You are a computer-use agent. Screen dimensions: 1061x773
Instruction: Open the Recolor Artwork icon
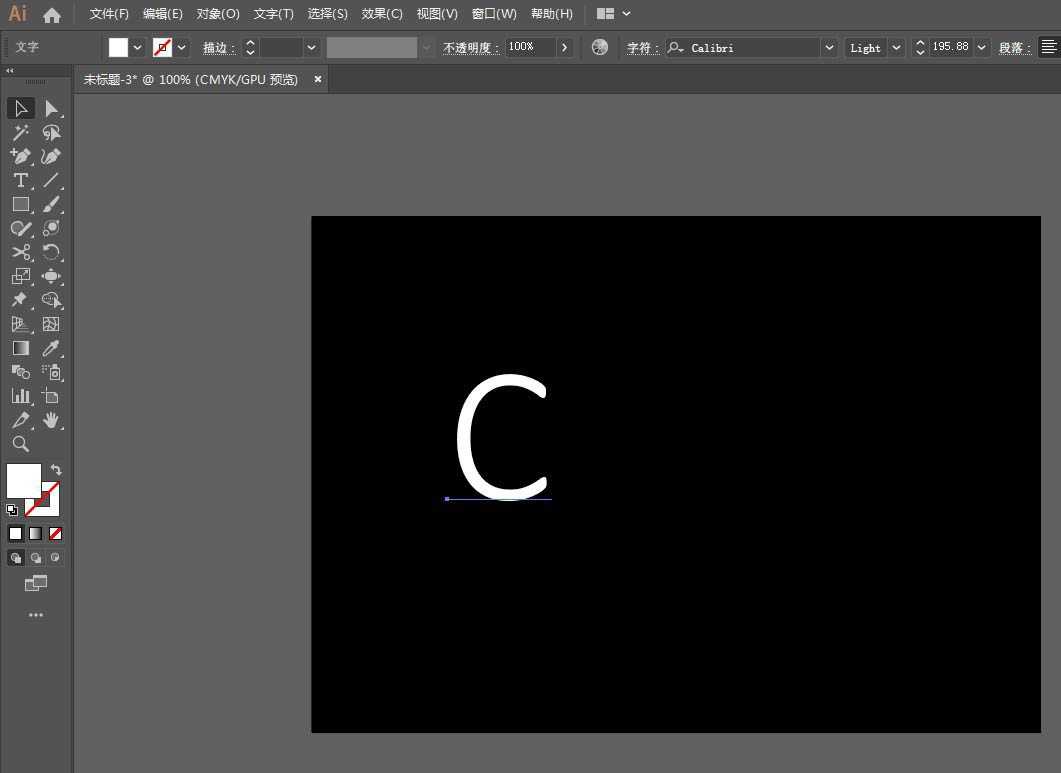[600, 47]
